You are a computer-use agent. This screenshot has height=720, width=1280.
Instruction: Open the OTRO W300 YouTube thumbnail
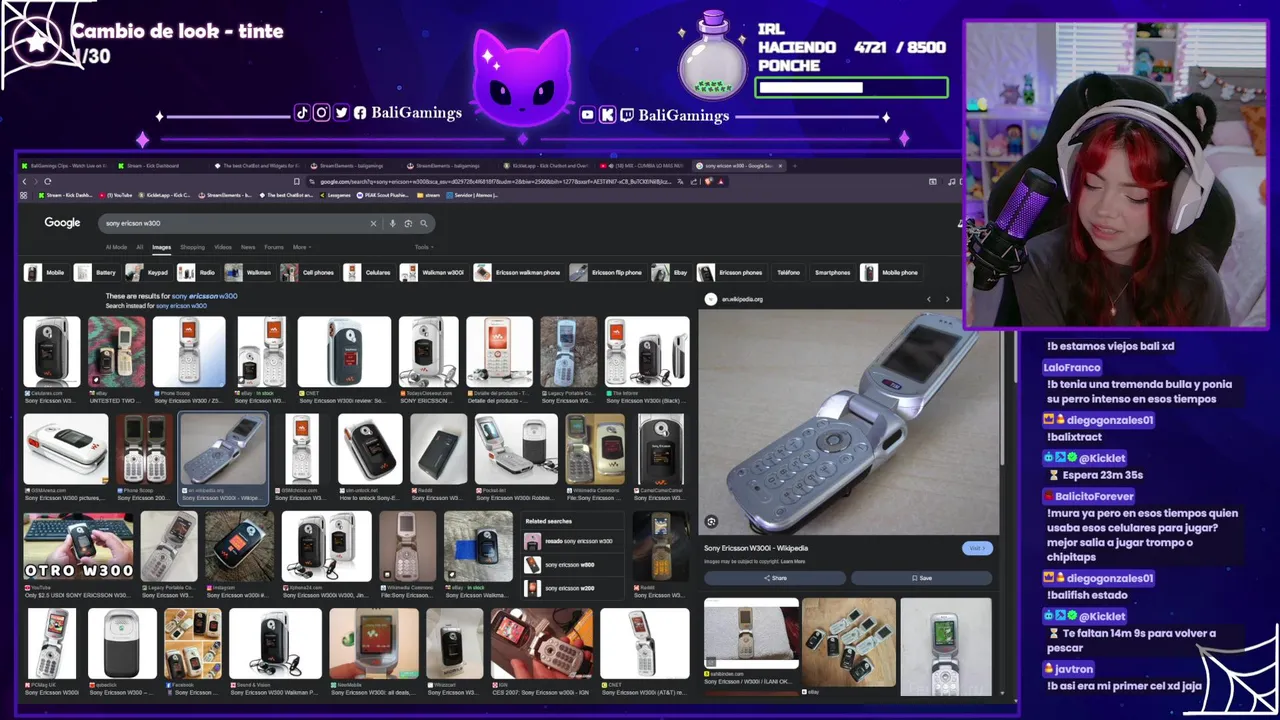(78, 546)
